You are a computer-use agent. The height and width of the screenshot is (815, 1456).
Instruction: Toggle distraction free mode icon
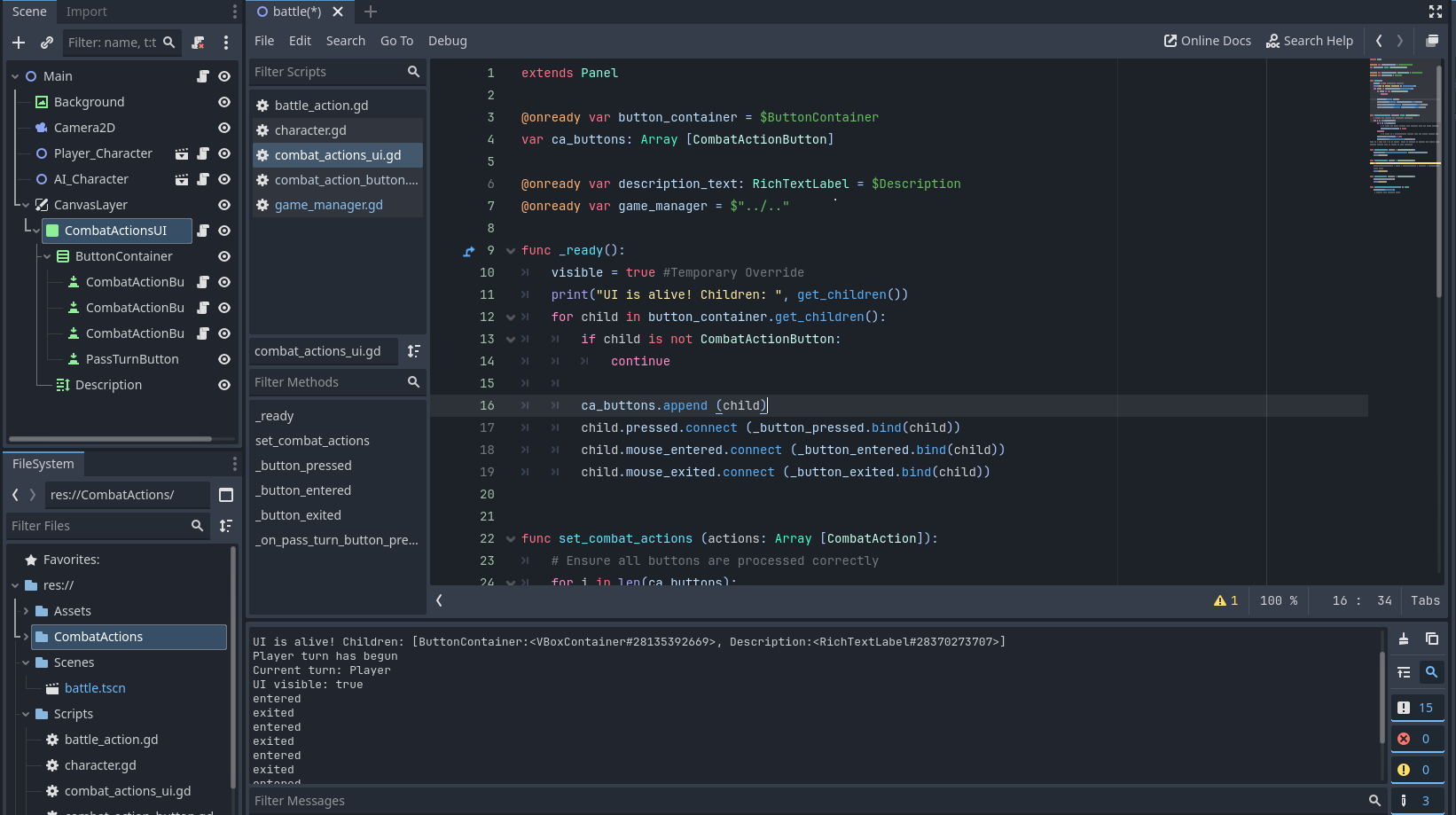point(1436,12)
